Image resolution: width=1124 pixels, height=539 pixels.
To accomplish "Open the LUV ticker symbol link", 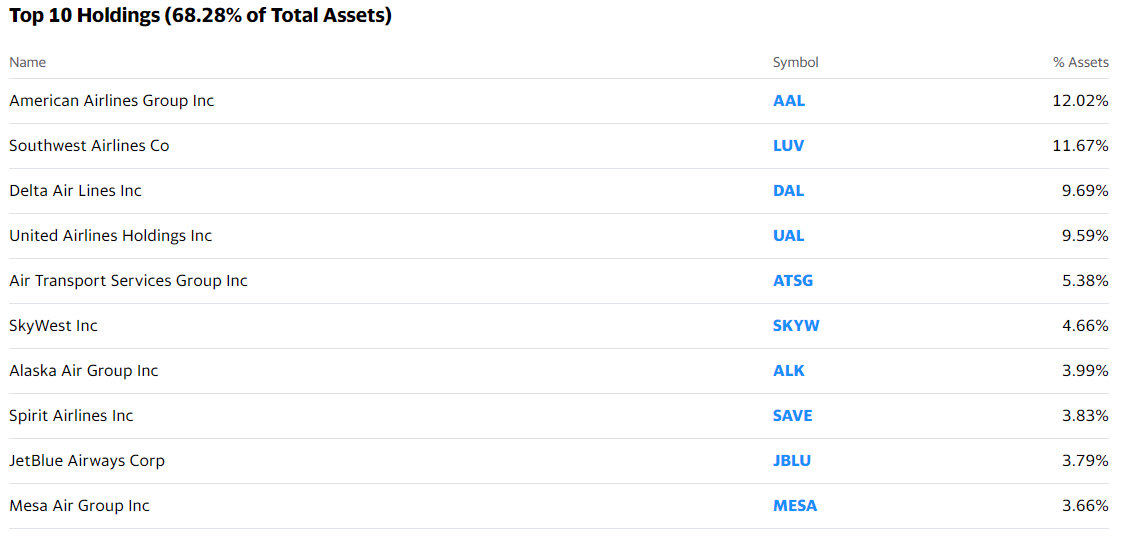I will pyautogui.click(x=789, y=146).
